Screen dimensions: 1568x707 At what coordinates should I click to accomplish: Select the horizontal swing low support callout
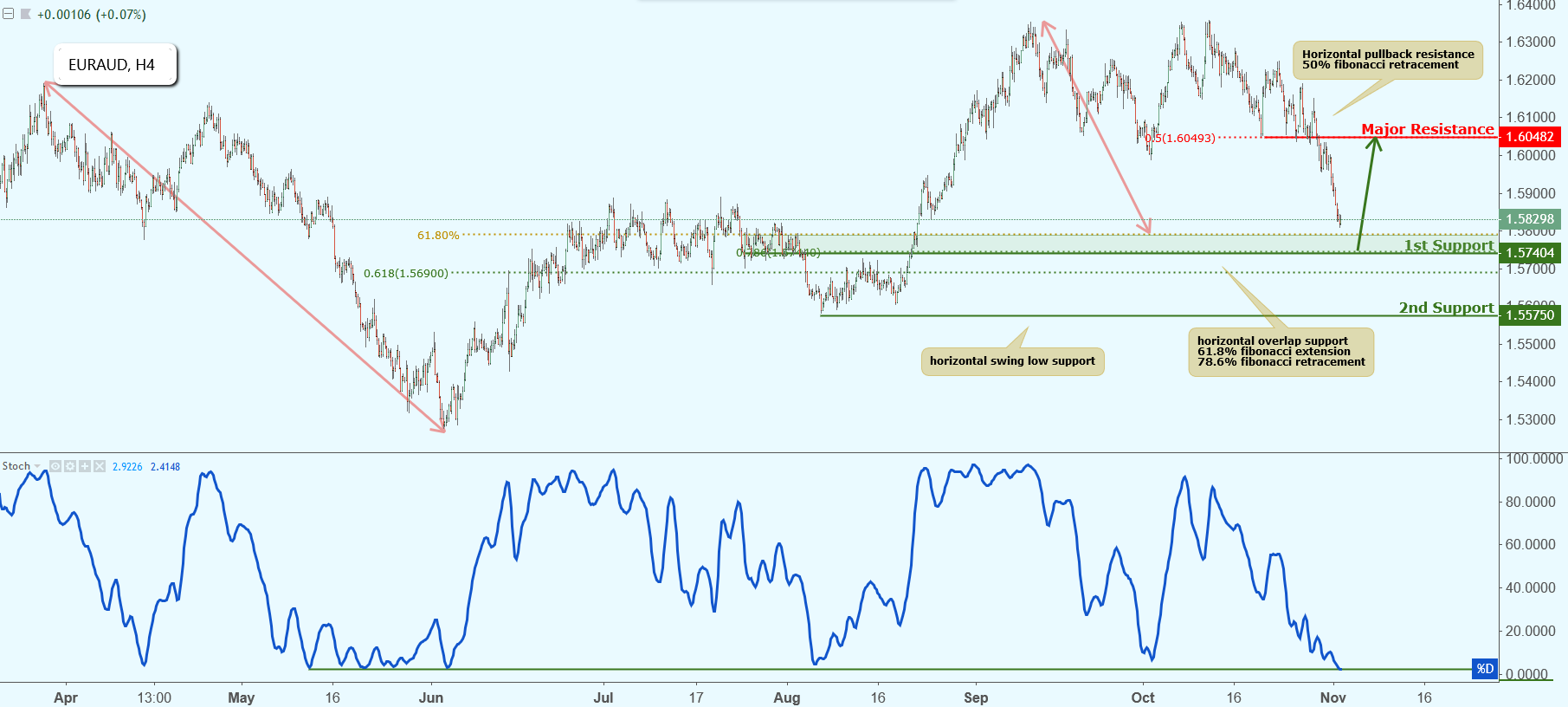[1012, 361]
